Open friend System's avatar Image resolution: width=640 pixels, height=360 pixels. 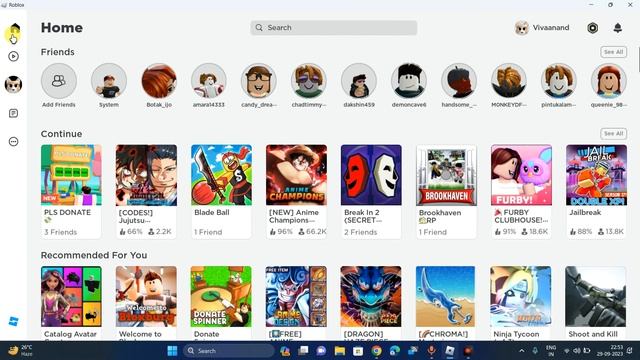click(109, 81)
